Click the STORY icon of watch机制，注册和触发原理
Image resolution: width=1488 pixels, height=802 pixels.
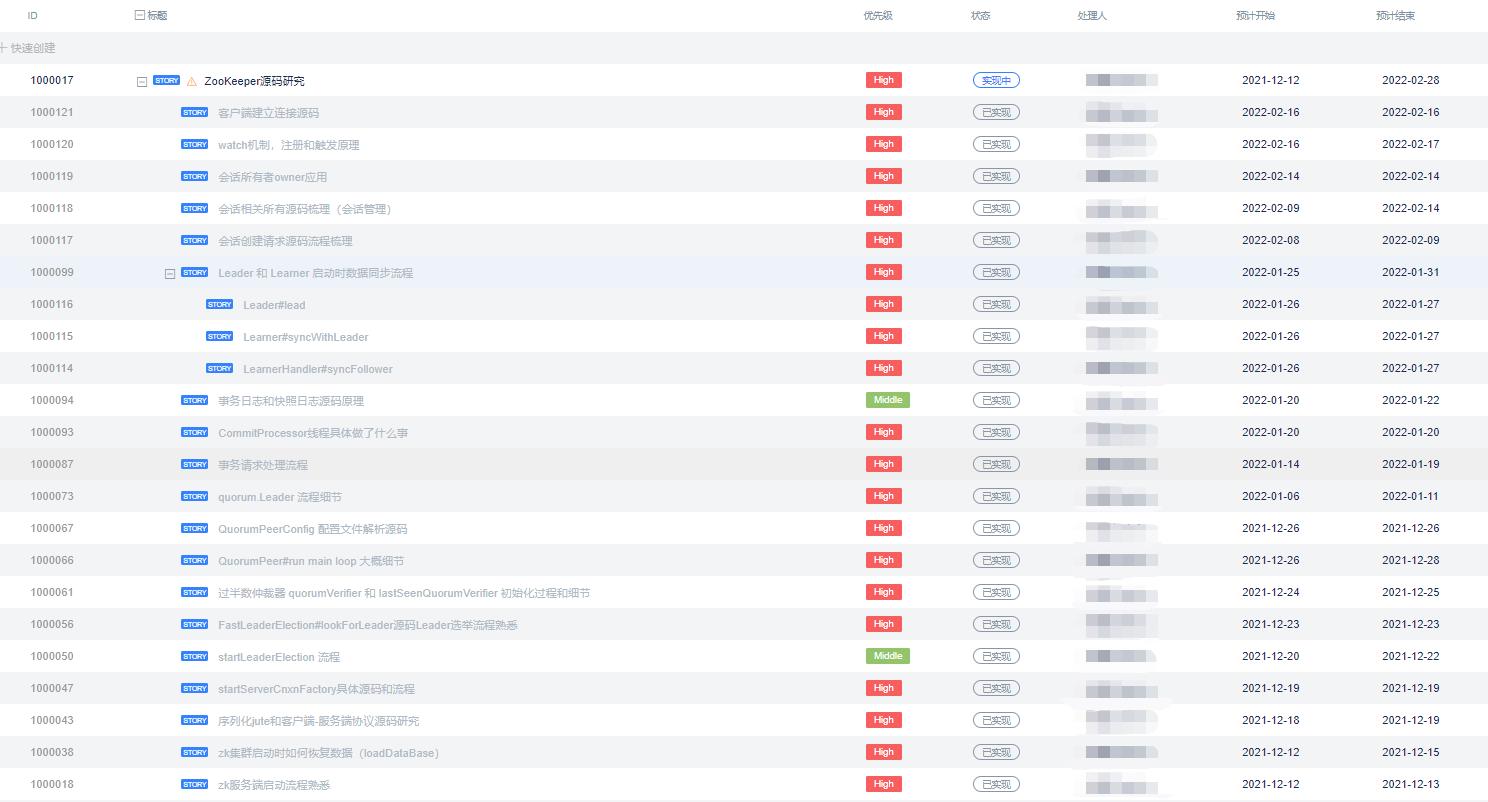point(195,145)
